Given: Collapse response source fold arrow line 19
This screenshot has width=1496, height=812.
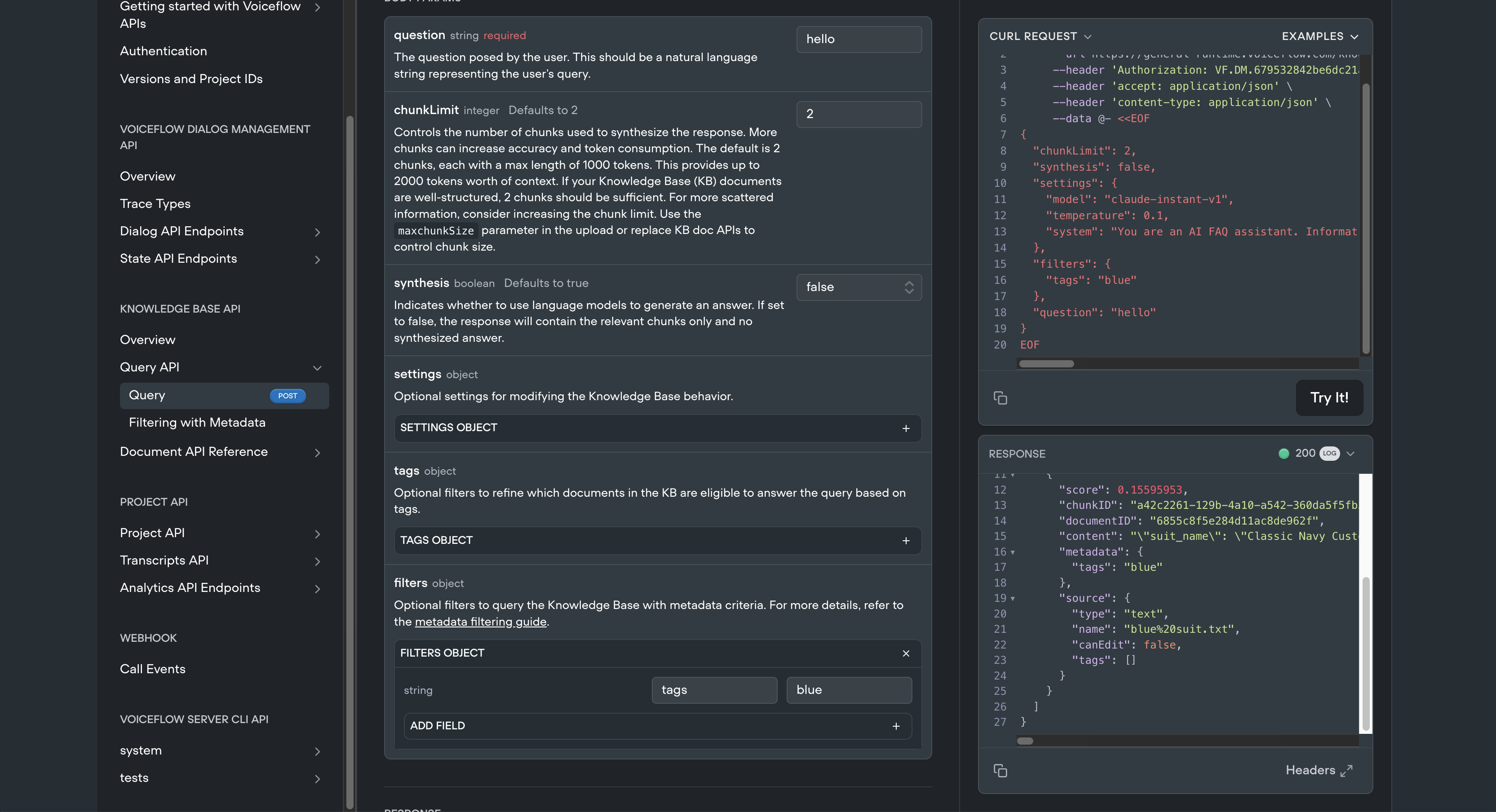Looking at the screenshot, I should coord(1013,598).
